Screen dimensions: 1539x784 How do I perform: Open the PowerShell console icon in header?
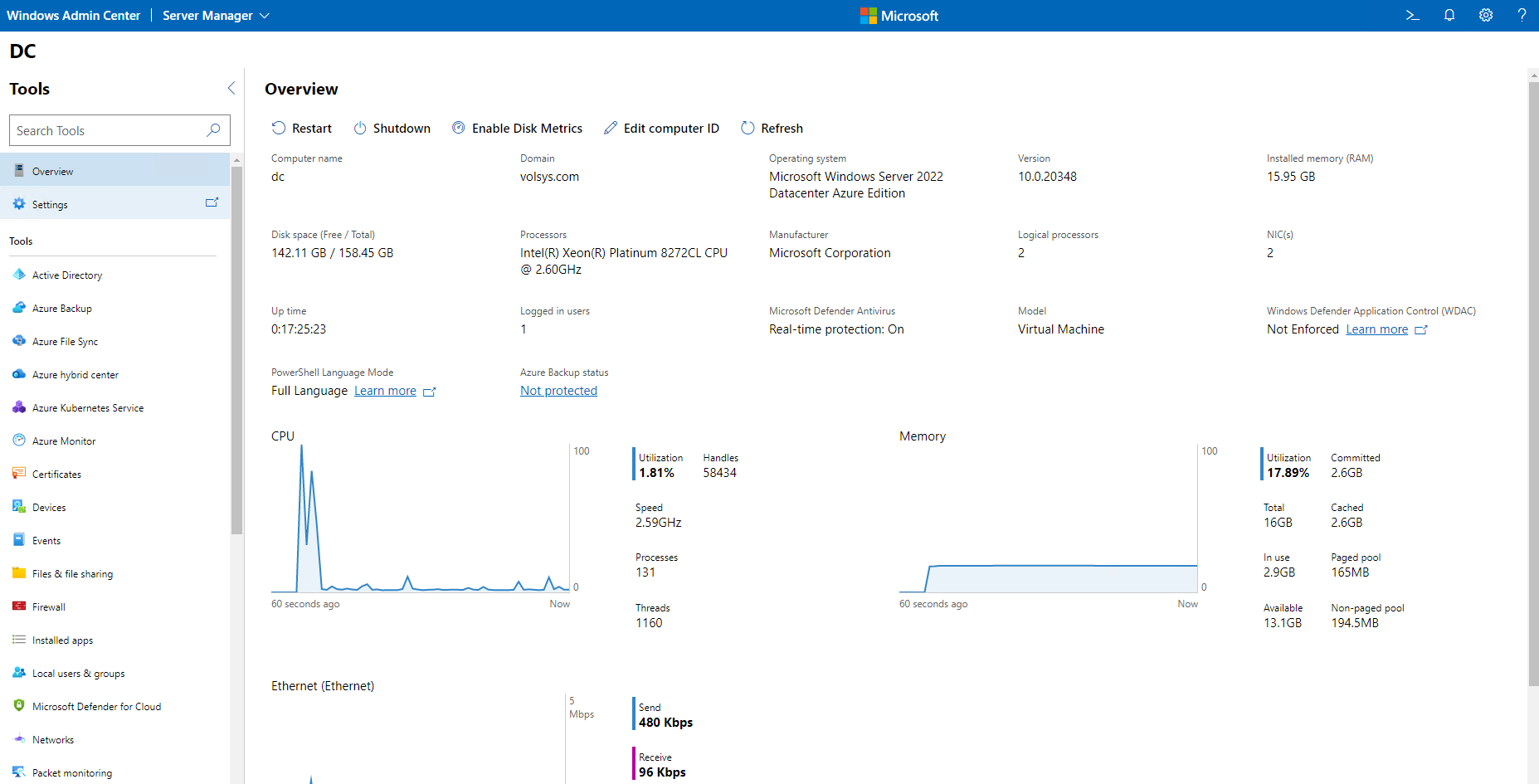(x=1412, y=15)
